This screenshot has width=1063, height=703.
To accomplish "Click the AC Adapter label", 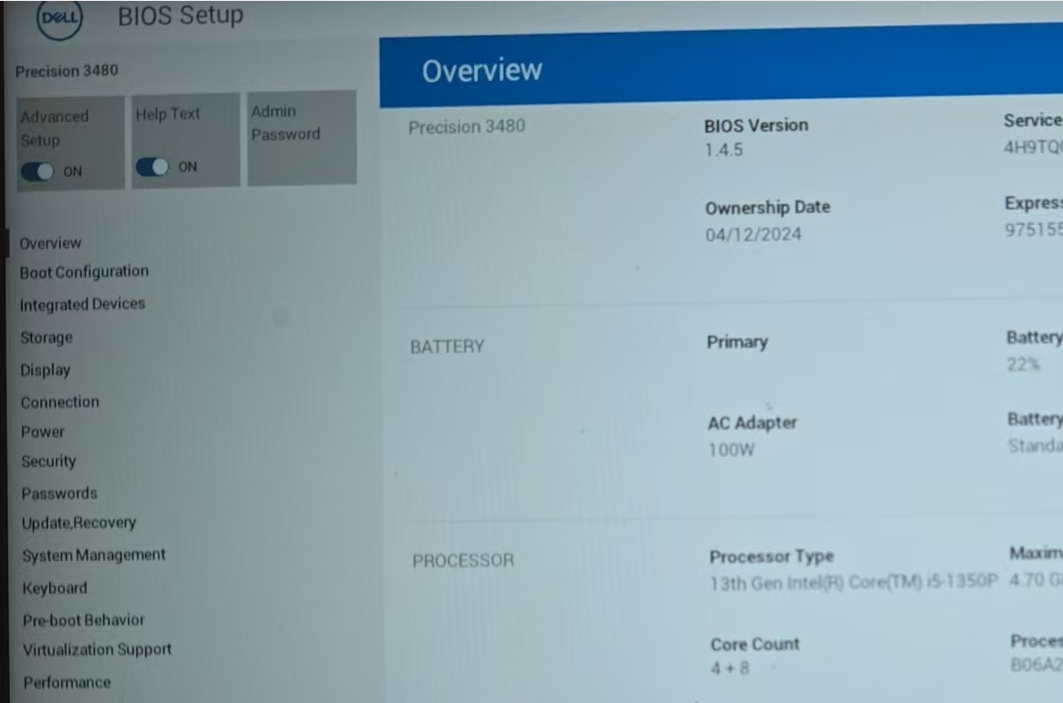I will (x=752, y=423).
